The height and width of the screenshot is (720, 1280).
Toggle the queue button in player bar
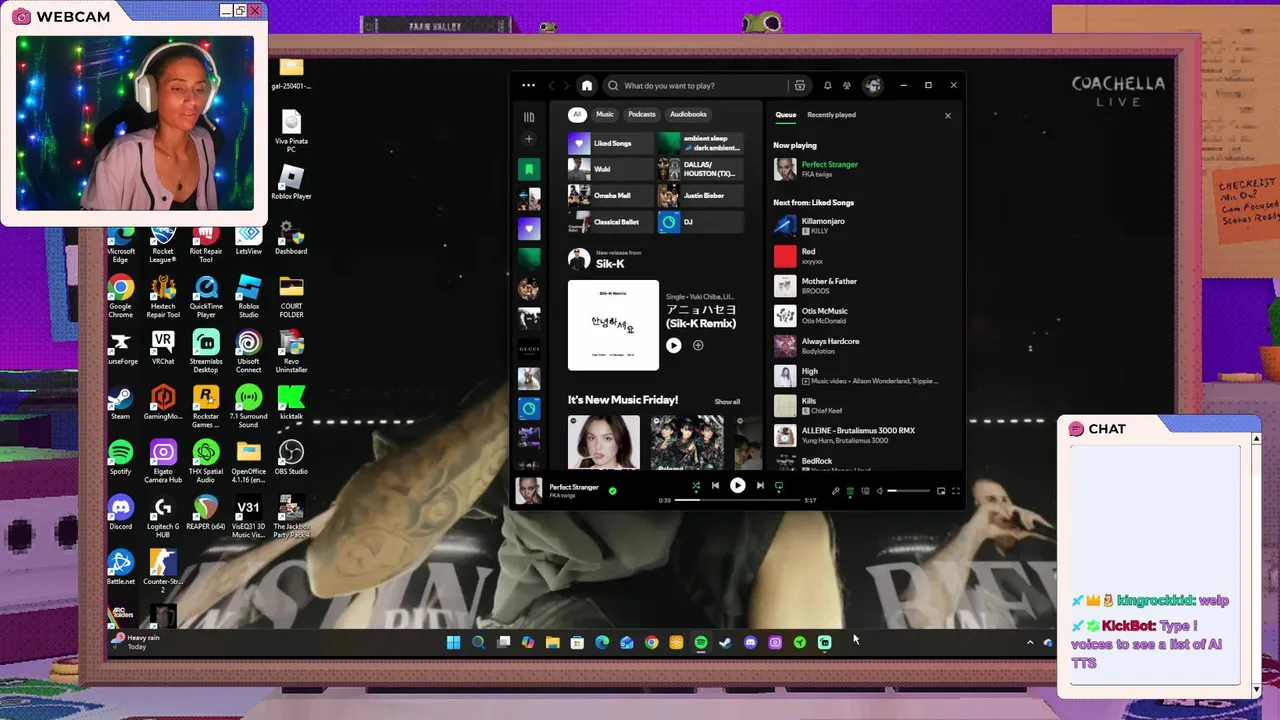(x=850, y=491)
